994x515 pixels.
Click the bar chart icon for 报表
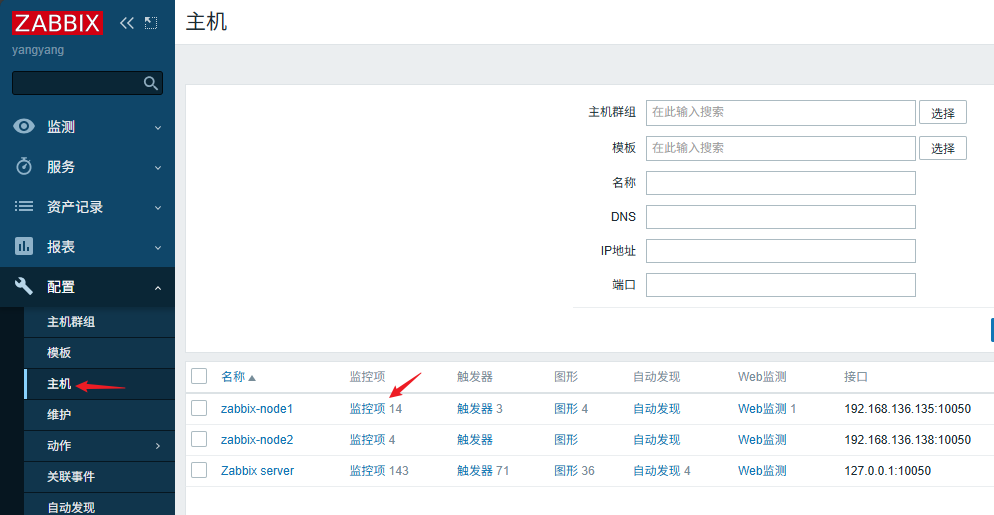(24, 247)
